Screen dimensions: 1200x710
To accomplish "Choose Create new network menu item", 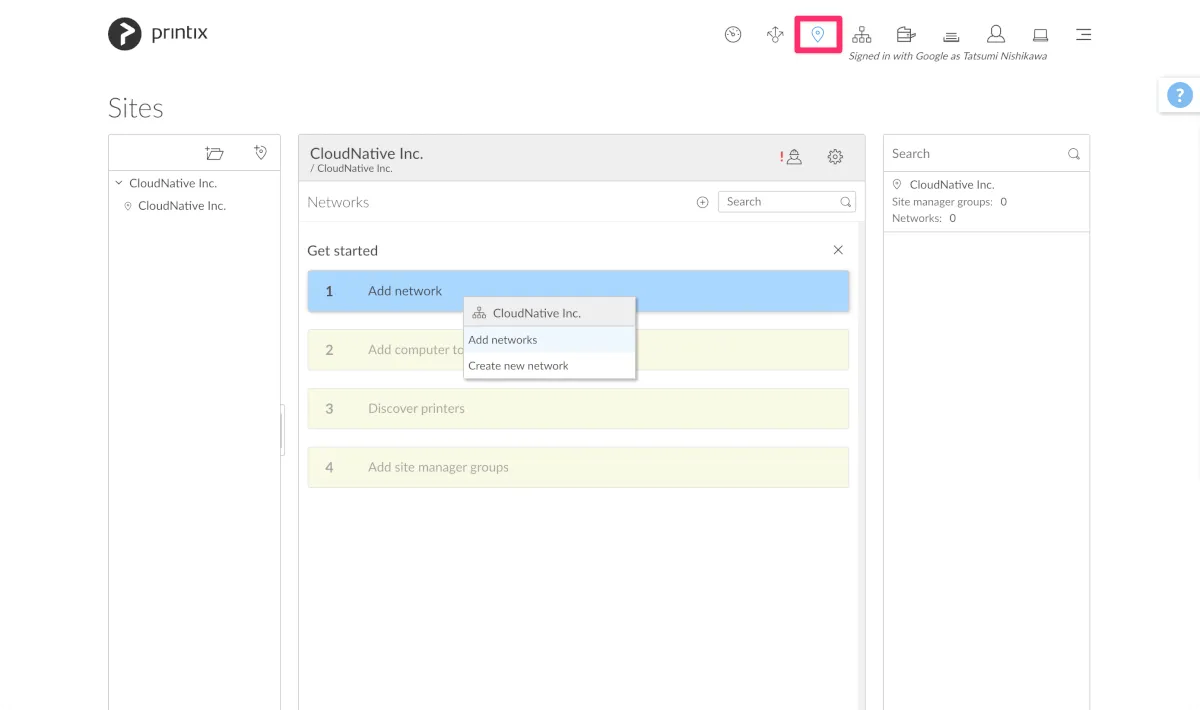I will (518, 366).
